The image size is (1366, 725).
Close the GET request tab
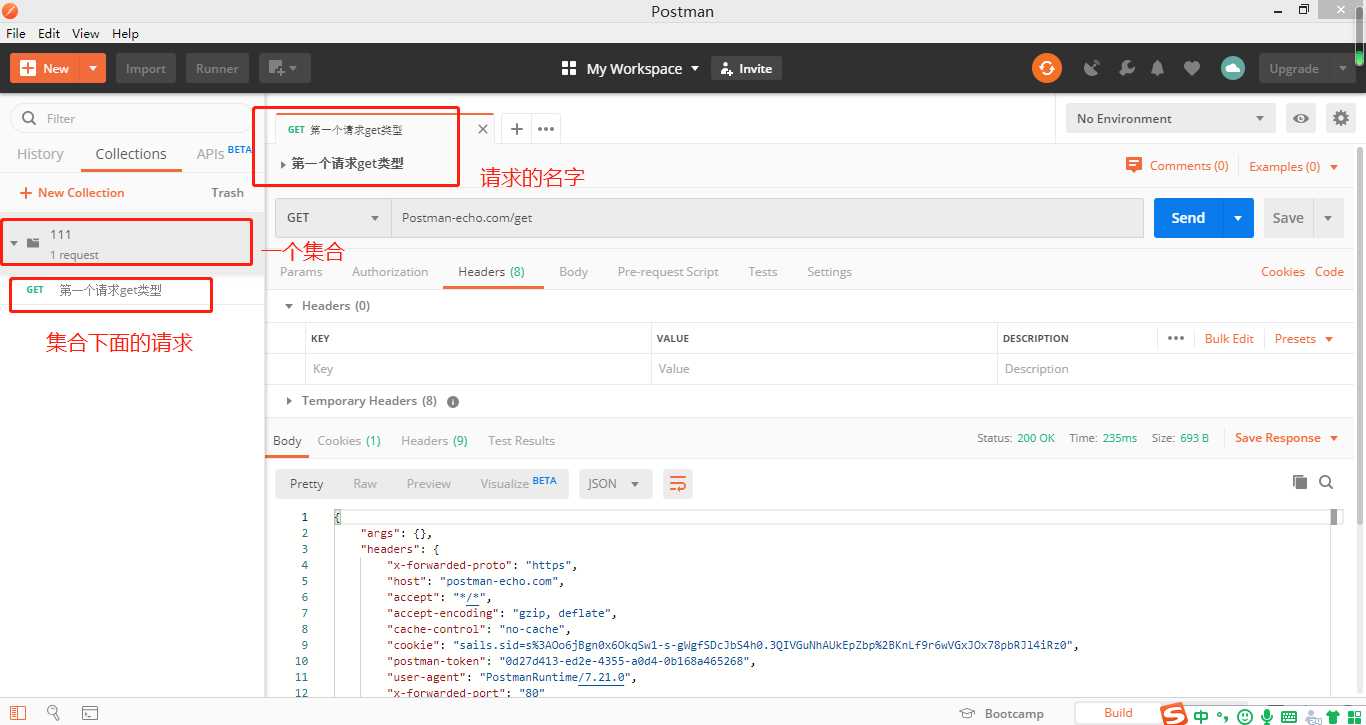pyautogui.click(x=483, y=129)
